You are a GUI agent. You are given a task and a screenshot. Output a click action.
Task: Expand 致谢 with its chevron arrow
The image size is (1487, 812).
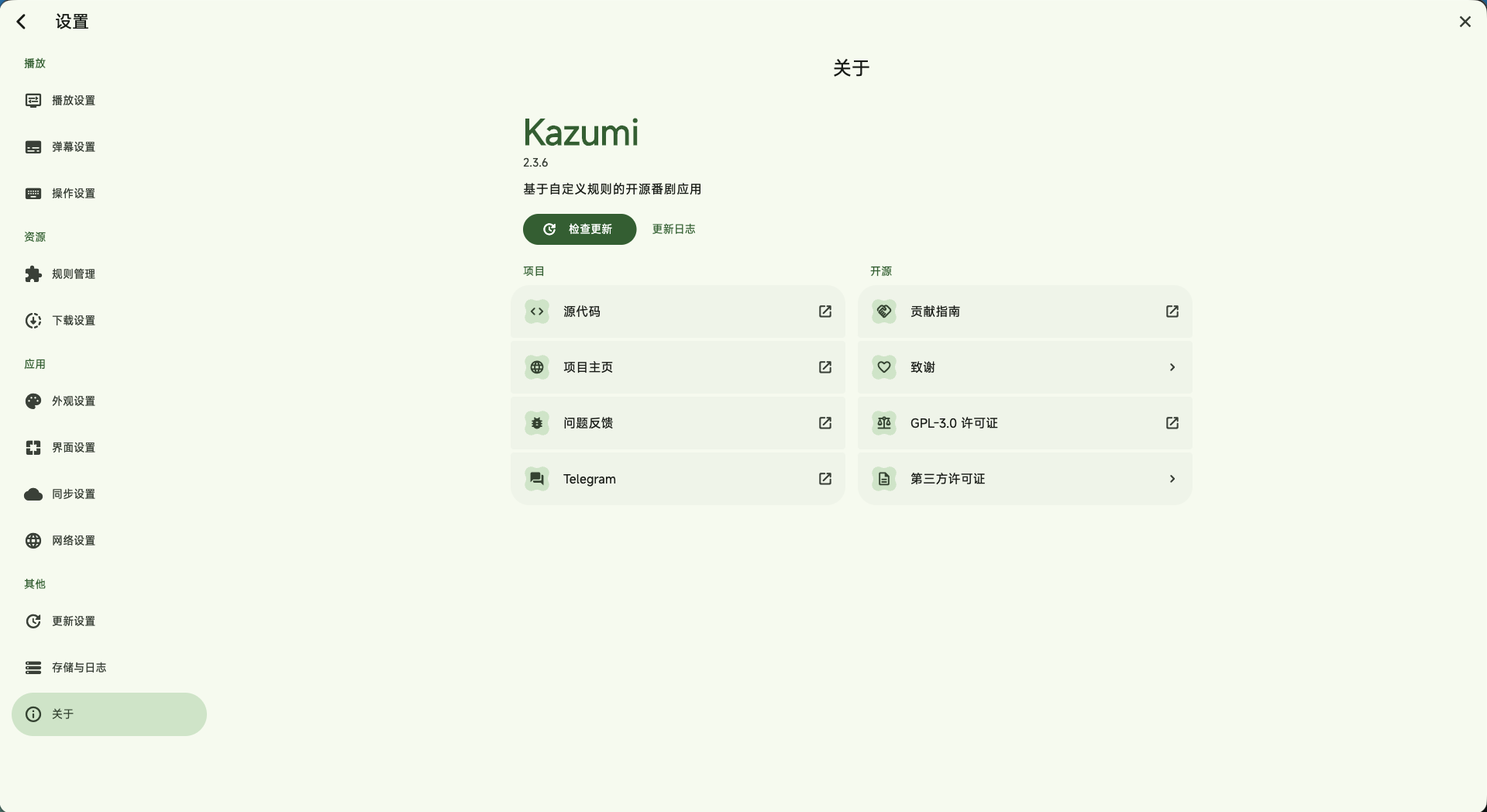1172,367
